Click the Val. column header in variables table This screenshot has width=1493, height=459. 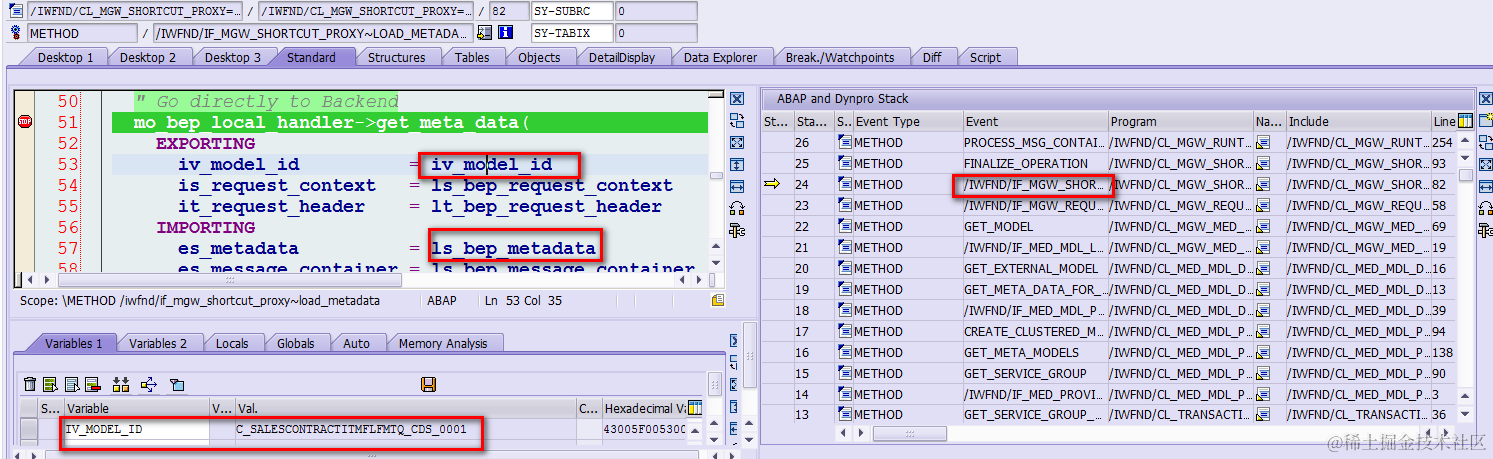pyautogui.click(x=405, y=408)
